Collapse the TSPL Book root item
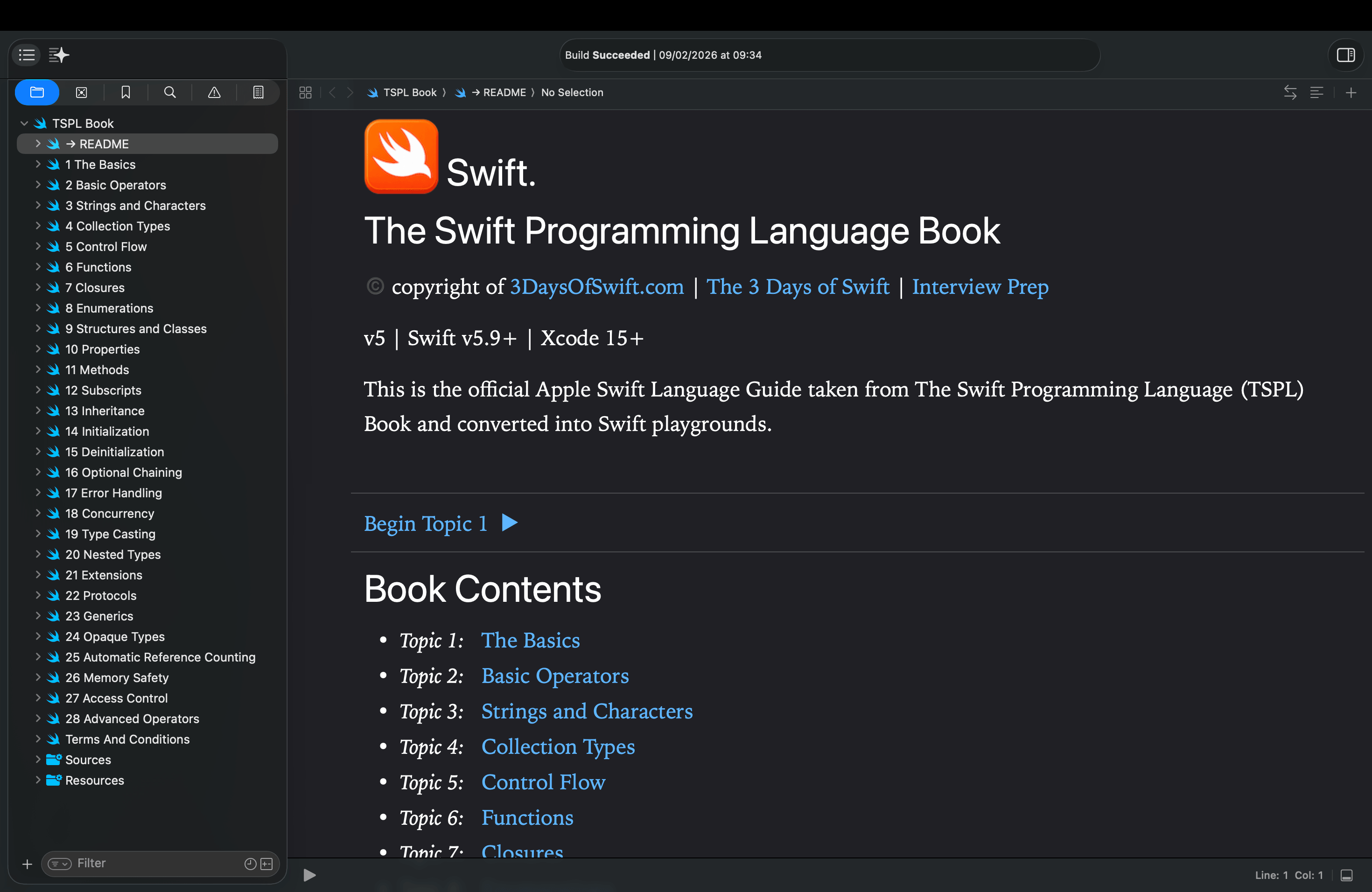Screen dimensions: 1372x892 click(24, 123)
